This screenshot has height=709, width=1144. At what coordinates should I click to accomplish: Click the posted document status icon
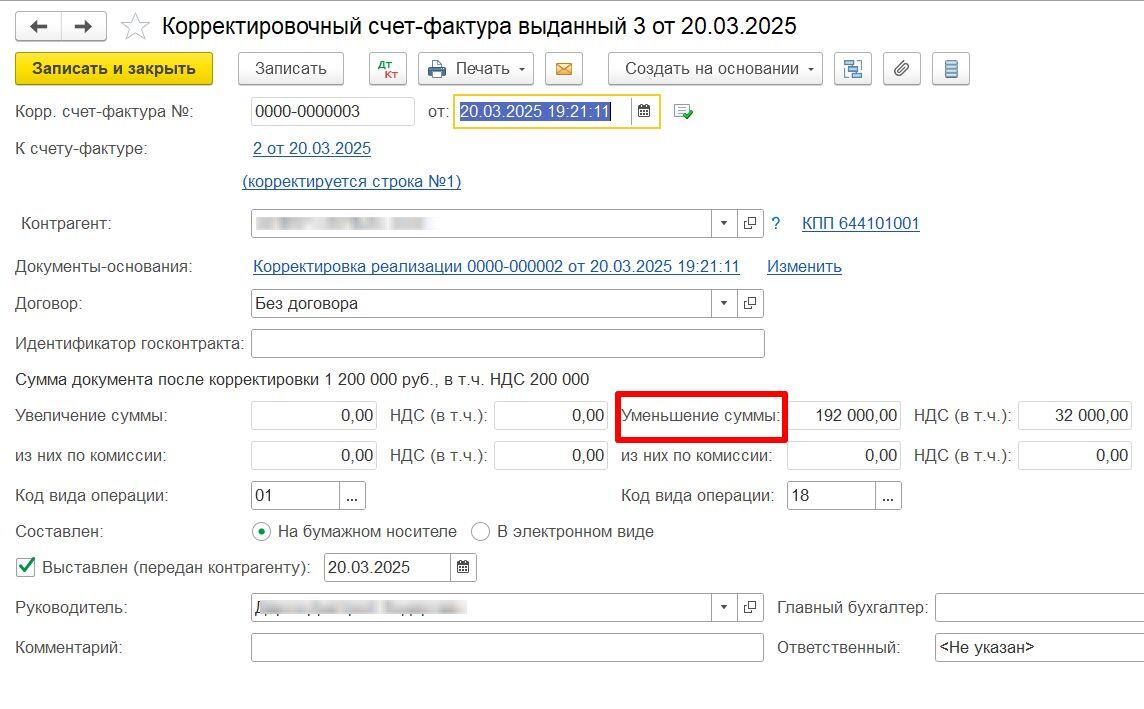pyautogui.click(x=684, y=112)
